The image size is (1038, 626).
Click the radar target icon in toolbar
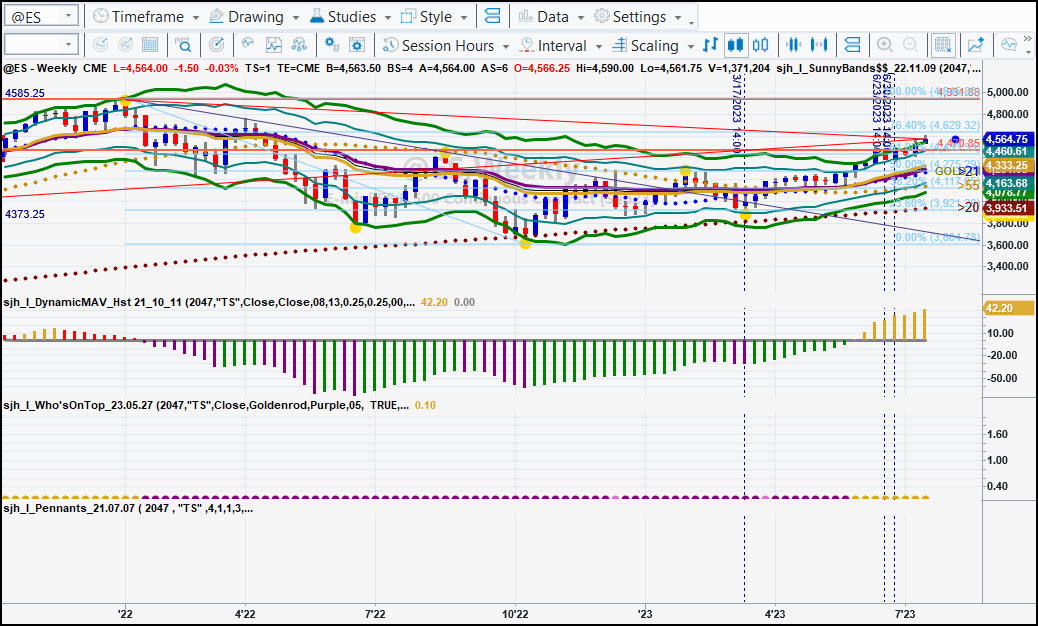click(x=216, y=45)
